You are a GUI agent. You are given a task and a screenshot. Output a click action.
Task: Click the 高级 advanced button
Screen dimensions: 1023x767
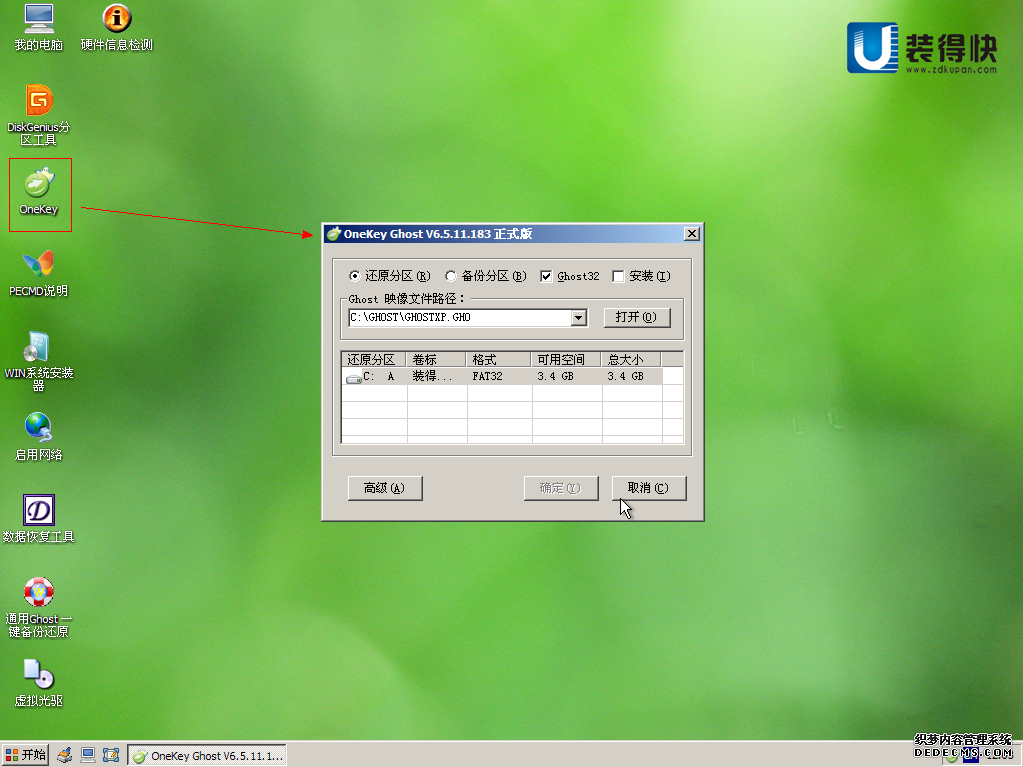point(385,488)
